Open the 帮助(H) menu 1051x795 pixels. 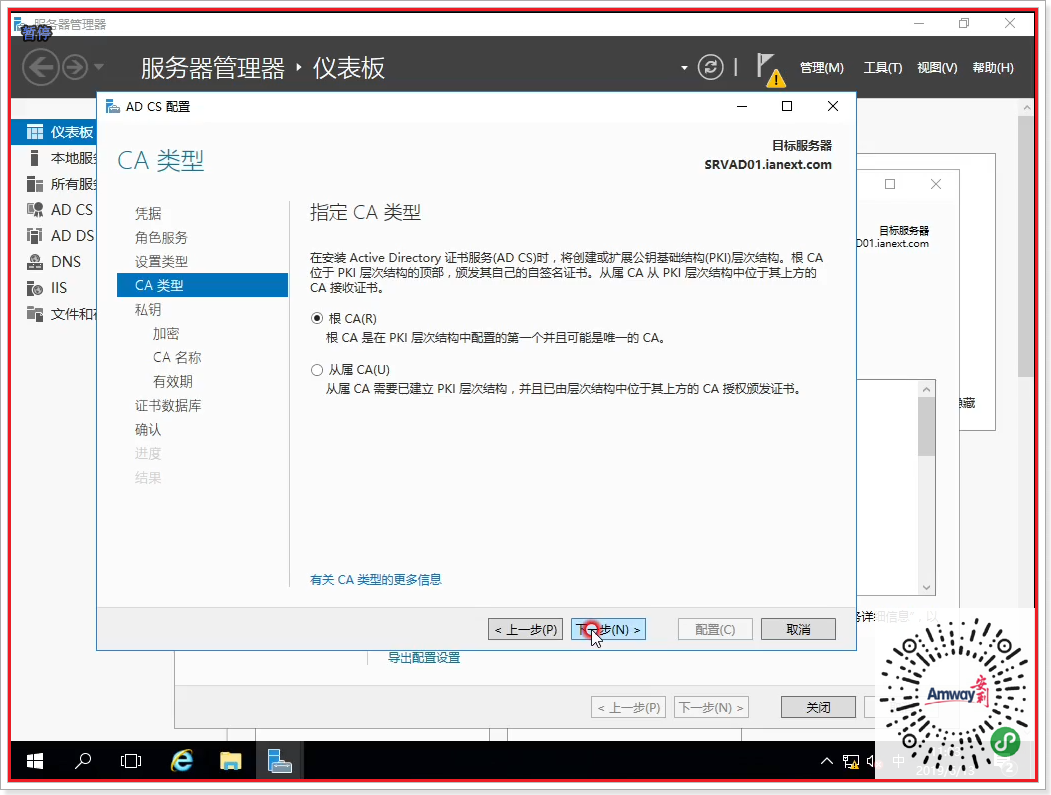coord(993,68)
